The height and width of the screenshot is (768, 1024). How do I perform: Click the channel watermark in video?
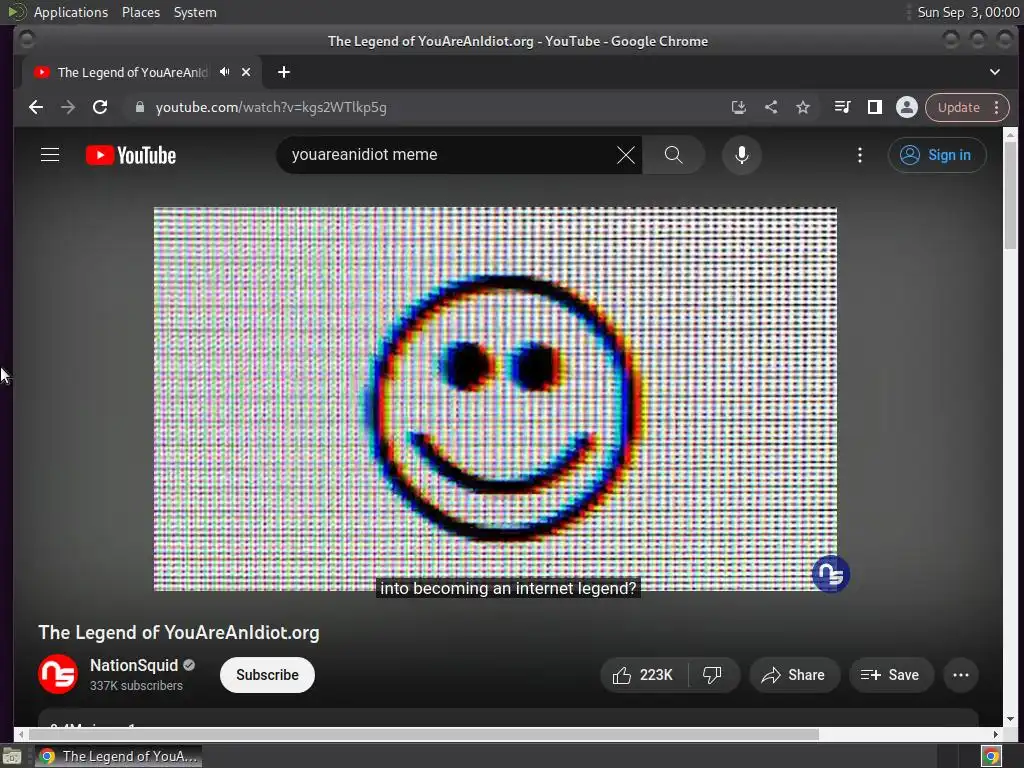point(831,574)
